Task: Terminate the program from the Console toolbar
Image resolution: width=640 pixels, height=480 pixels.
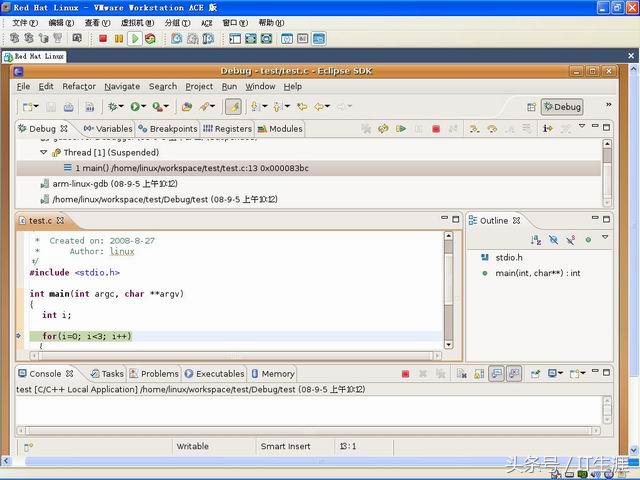Action: click(405, 374)
